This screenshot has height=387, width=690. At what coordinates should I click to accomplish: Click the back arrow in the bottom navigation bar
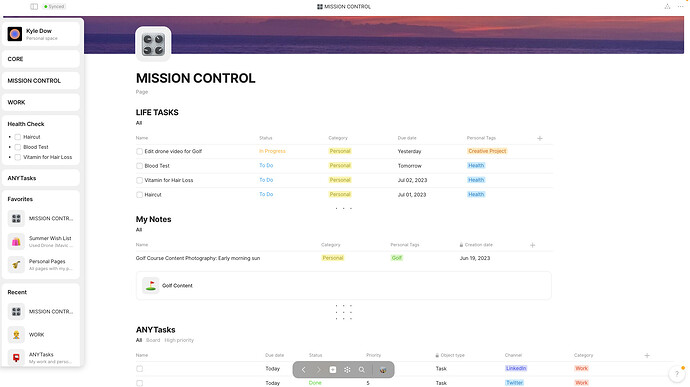(x=304, y=370)
